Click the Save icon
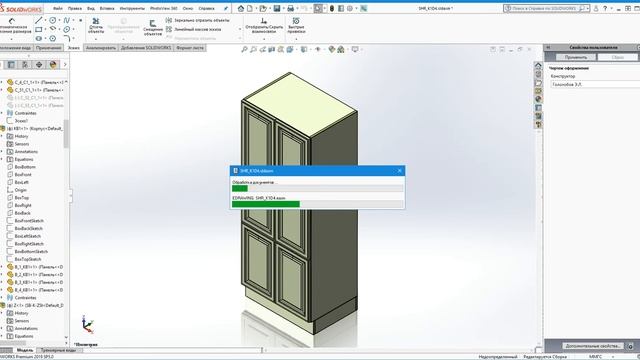The image size is (640, 360). coord(277,8)
